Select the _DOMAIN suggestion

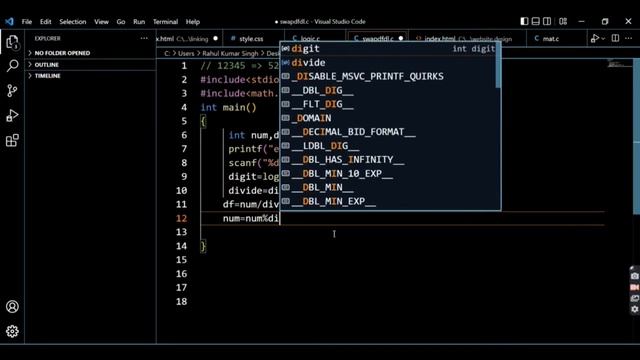tap(388, 118)
